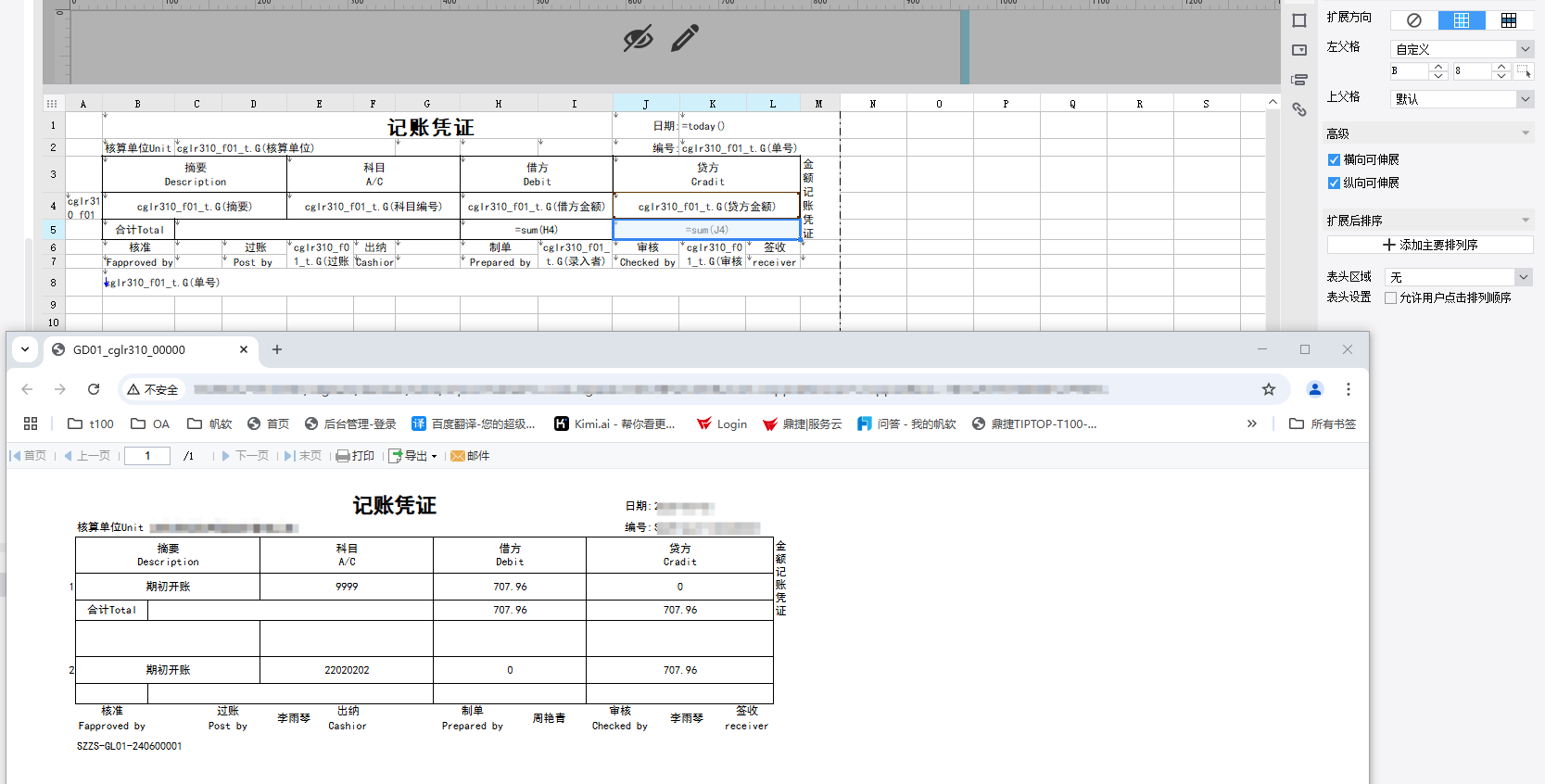Open the 后台管理-登录 bookmark
This screenshot has width=1545, height=784.
click(350, 424)
